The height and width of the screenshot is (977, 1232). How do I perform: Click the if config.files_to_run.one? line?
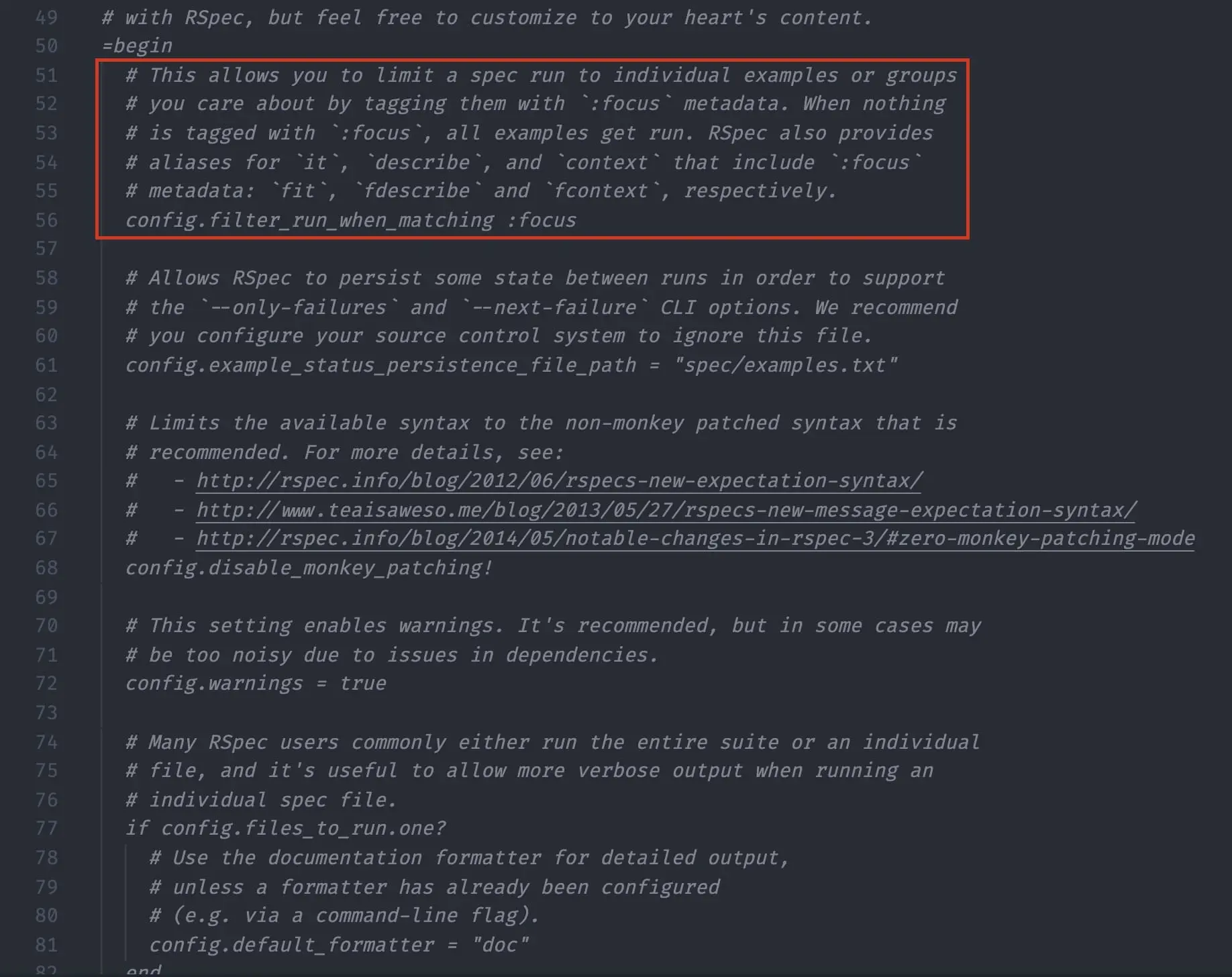coord(285,828)
